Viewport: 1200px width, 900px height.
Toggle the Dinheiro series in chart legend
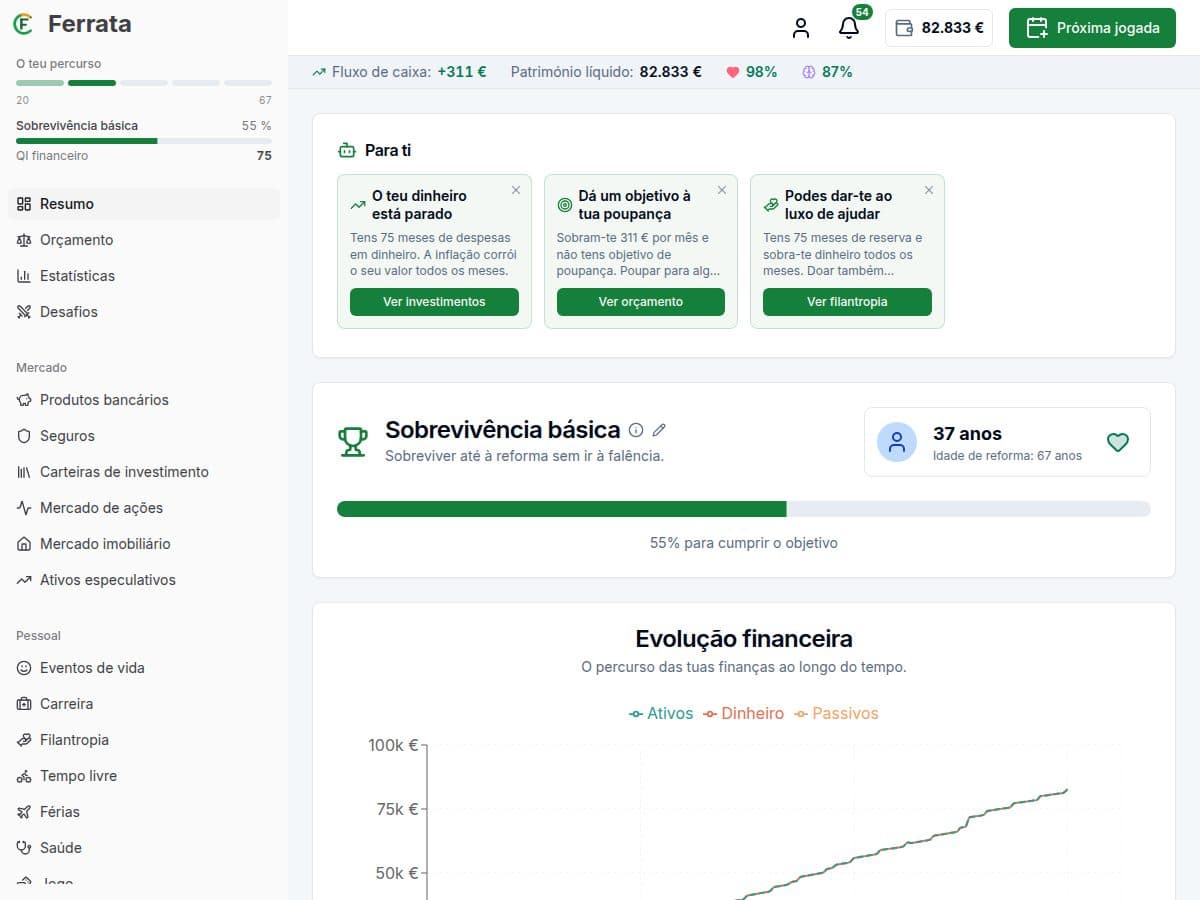click(x=743, y=713)
